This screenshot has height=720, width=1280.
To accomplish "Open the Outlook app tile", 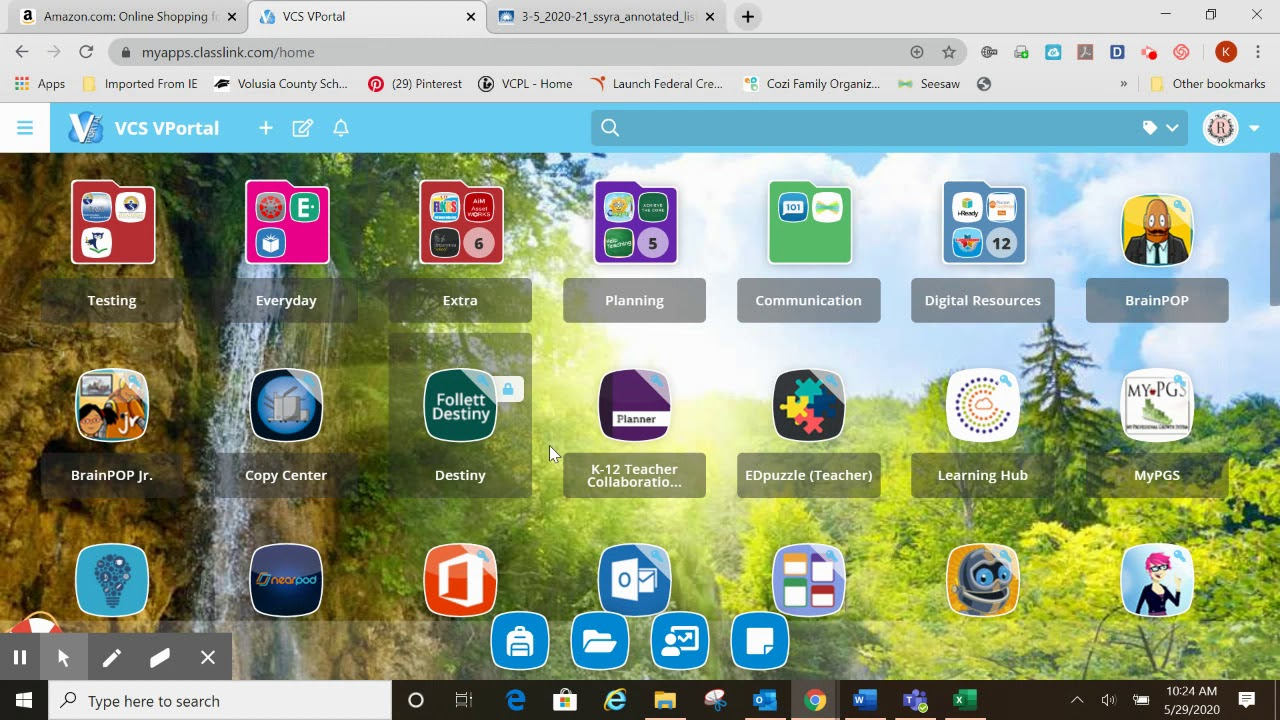I will pyautogui.click(x=634, y=578).
